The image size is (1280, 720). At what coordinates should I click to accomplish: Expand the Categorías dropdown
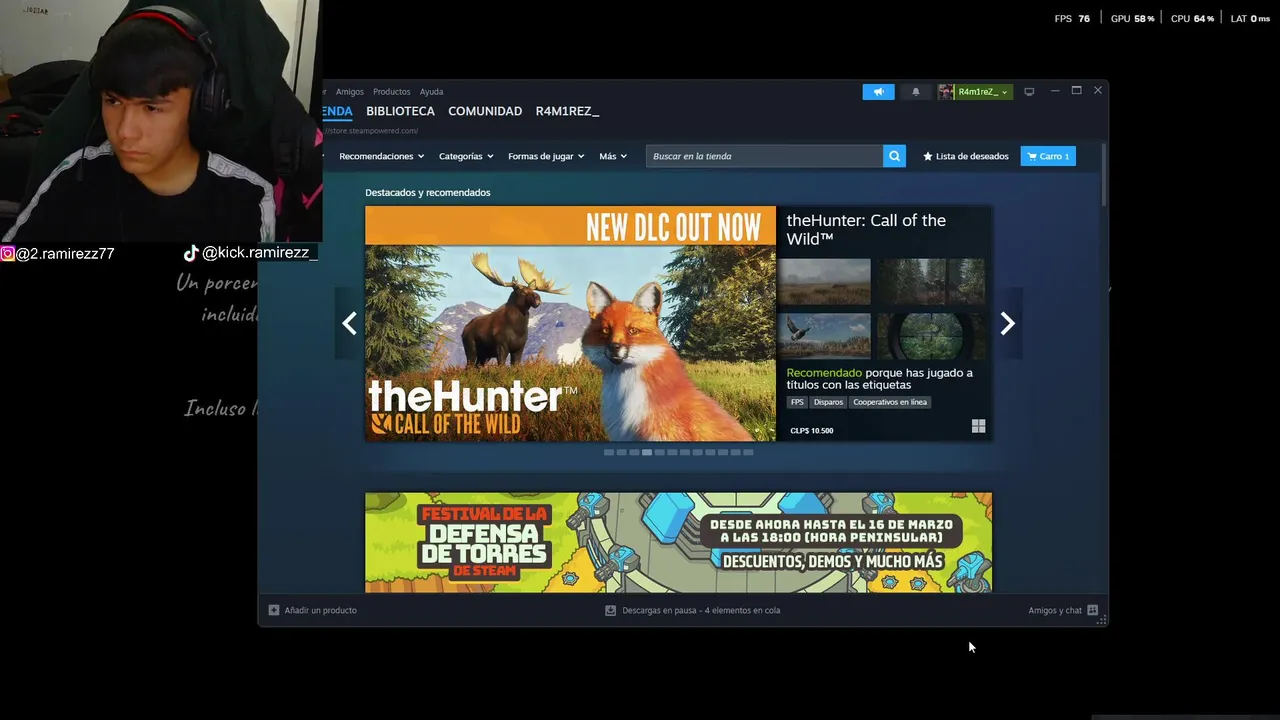(x=465, y=156)
